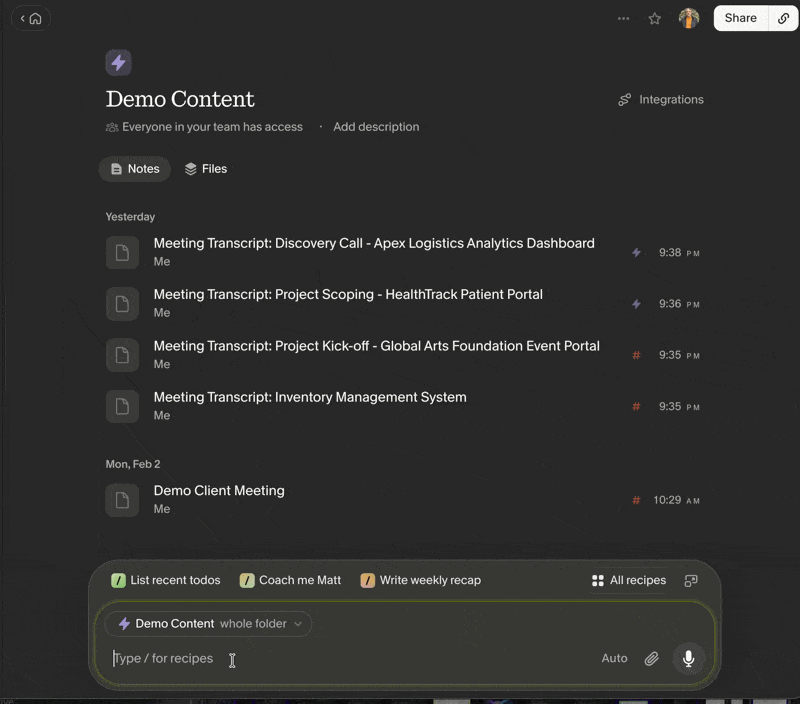This screenshot has width=800, height=704.
Task: Click the Share button
Action: click(x=741, y=18)
